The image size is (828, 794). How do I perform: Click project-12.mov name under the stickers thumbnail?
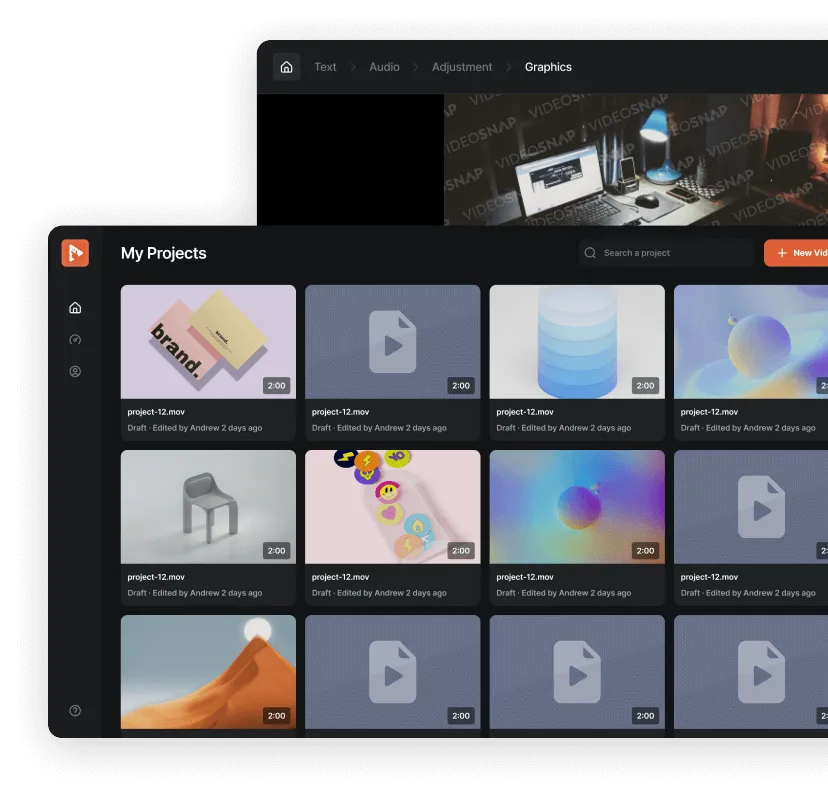coord(340,577)
